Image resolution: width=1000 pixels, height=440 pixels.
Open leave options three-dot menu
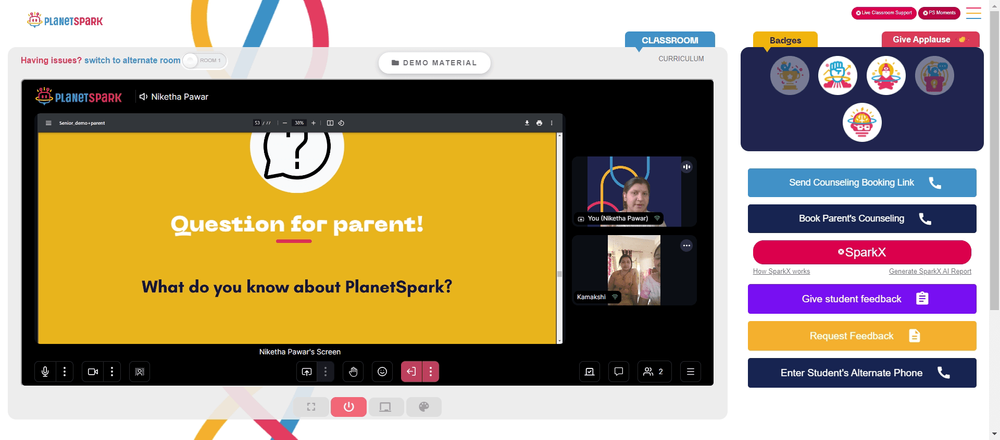[430, 372]
